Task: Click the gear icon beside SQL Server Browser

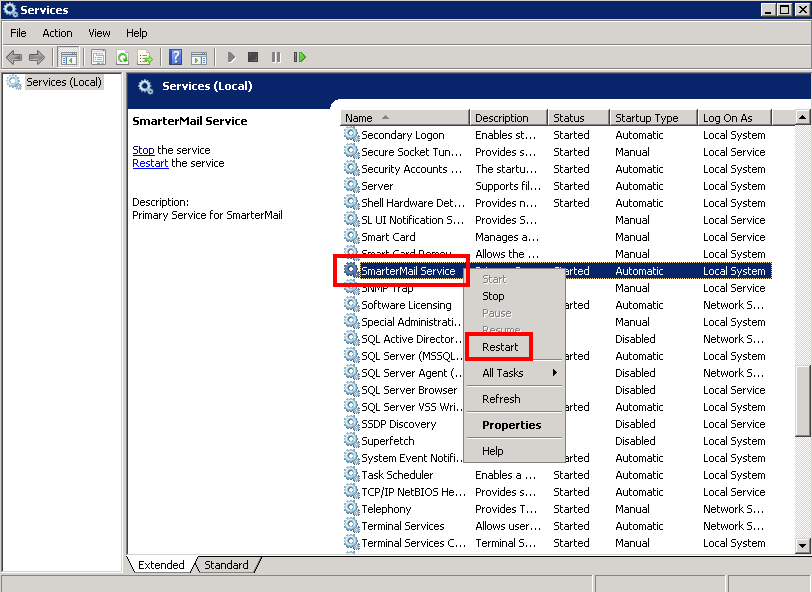Action: [x=352, y=389]
